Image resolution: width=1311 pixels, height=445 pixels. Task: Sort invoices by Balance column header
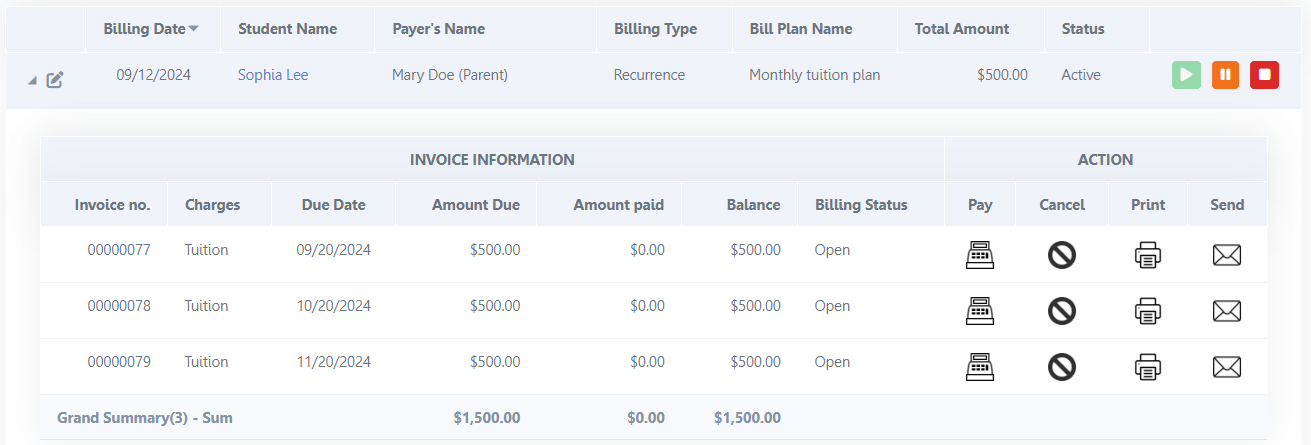753,205
